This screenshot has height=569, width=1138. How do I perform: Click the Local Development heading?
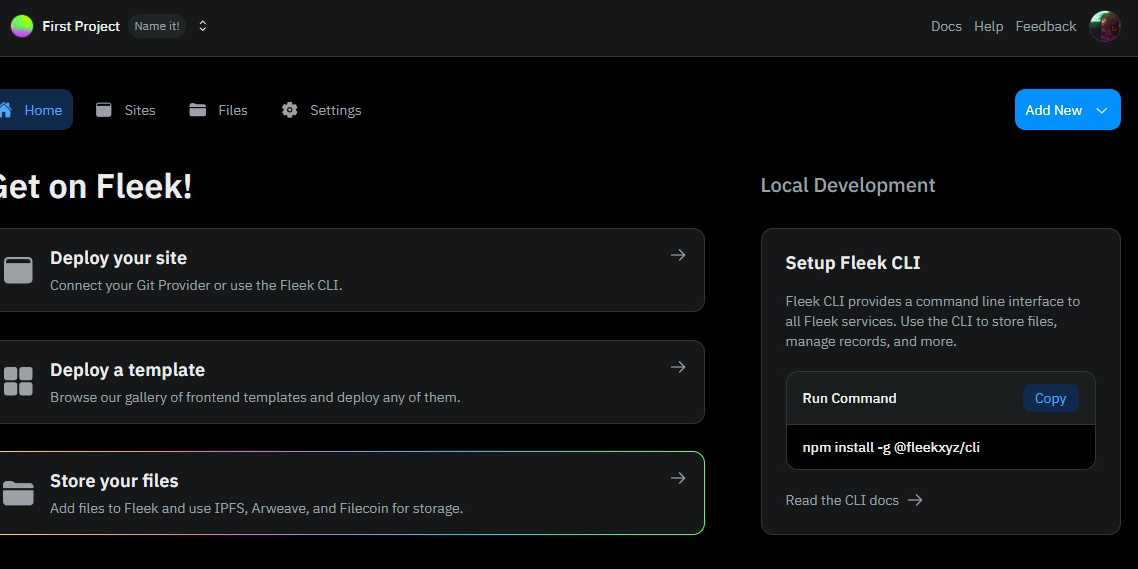point(848,185)
